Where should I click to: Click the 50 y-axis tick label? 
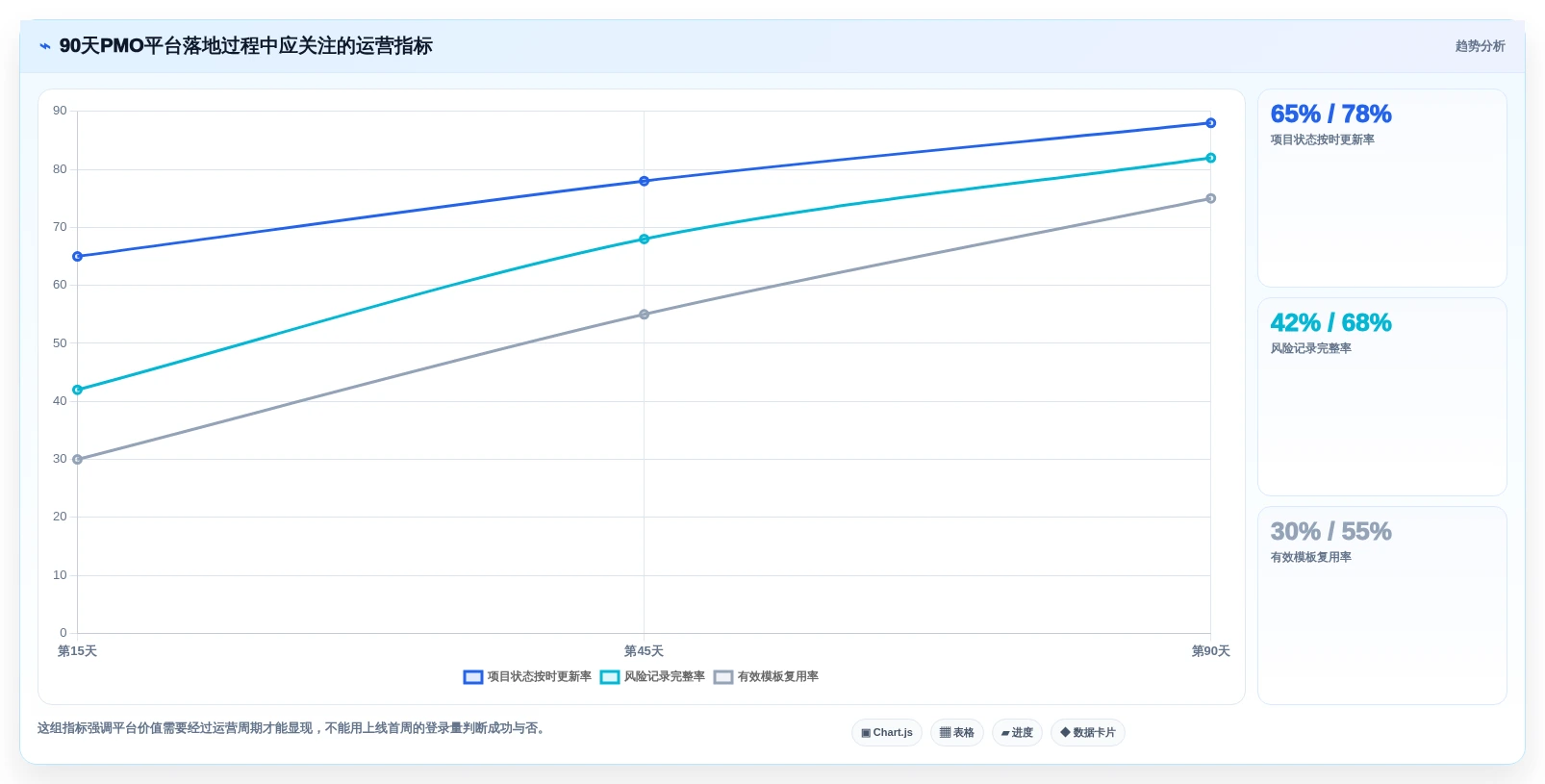[60, 343]
